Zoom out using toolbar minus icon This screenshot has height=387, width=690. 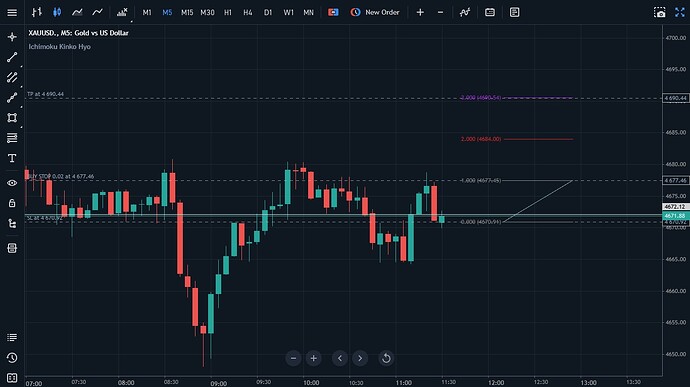click(x=440, y=12)
